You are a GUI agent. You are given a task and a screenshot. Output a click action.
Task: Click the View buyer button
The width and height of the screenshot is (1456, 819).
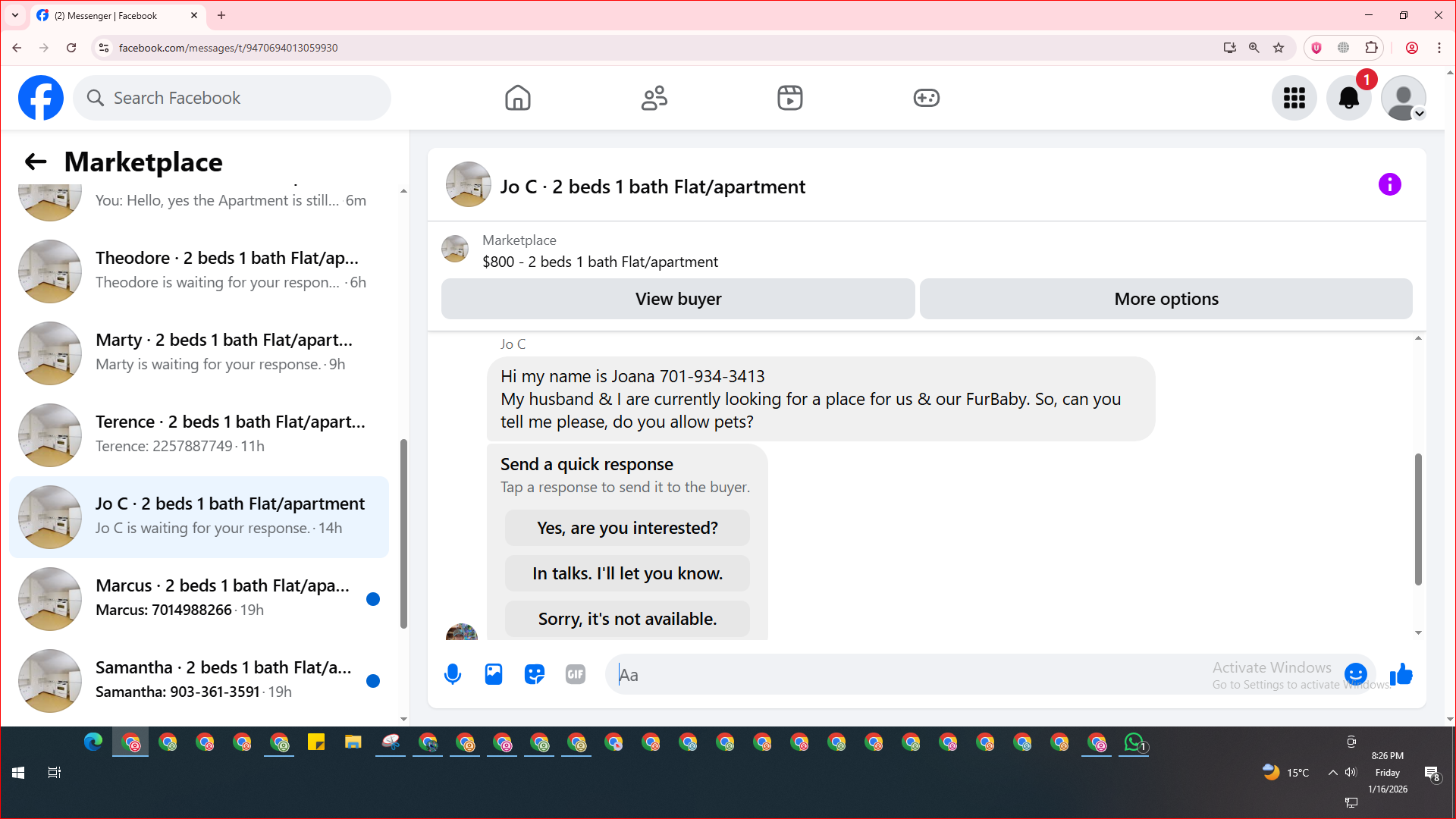[678, 299]
